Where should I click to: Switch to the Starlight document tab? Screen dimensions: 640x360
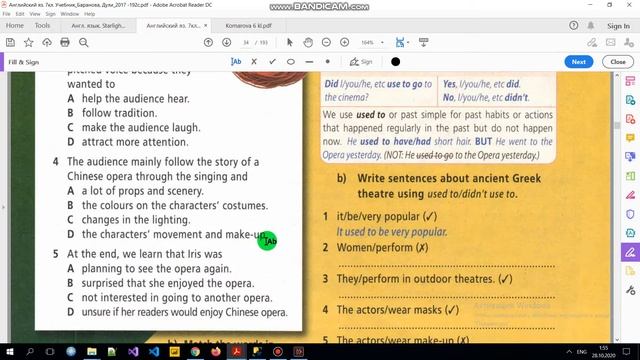click(98, 25)
